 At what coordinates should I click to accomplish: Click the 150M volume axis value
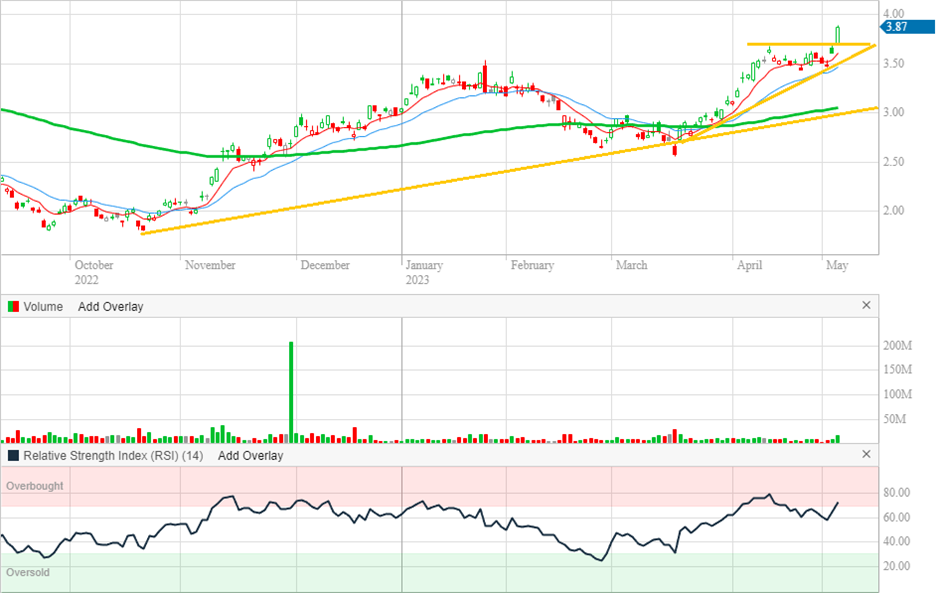[x=897, y=370]
